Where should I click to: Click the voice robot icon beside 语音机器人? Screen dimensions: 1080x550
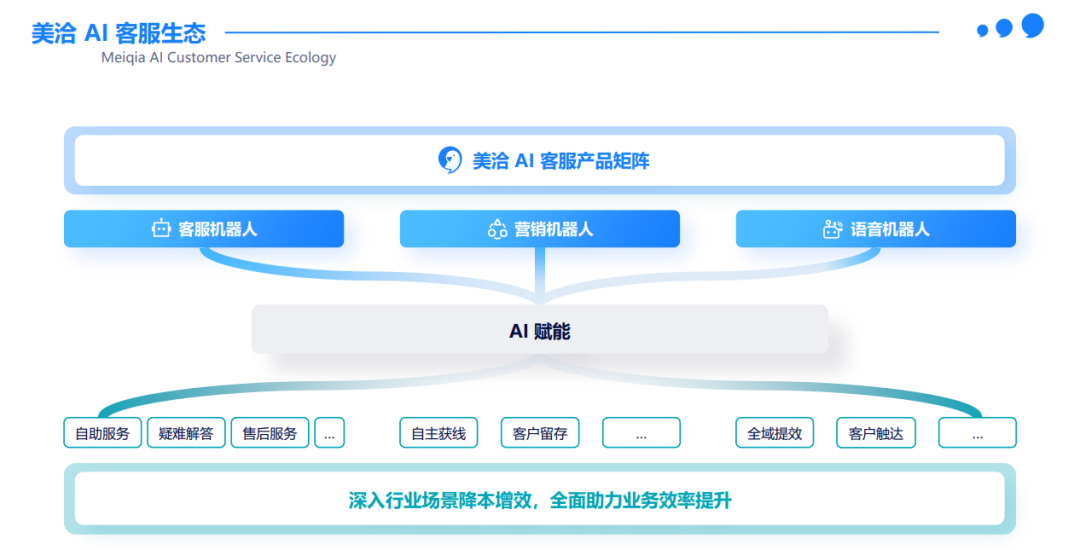click(x=832, y=229)
